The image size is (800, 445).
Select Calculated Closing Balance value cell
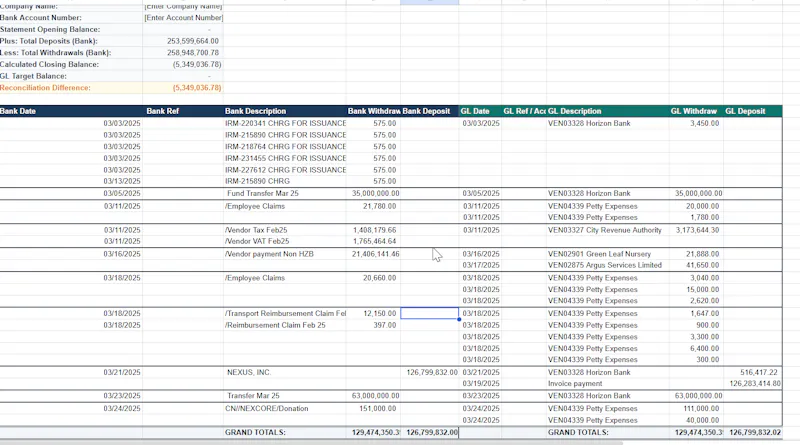tap(183, 64)
